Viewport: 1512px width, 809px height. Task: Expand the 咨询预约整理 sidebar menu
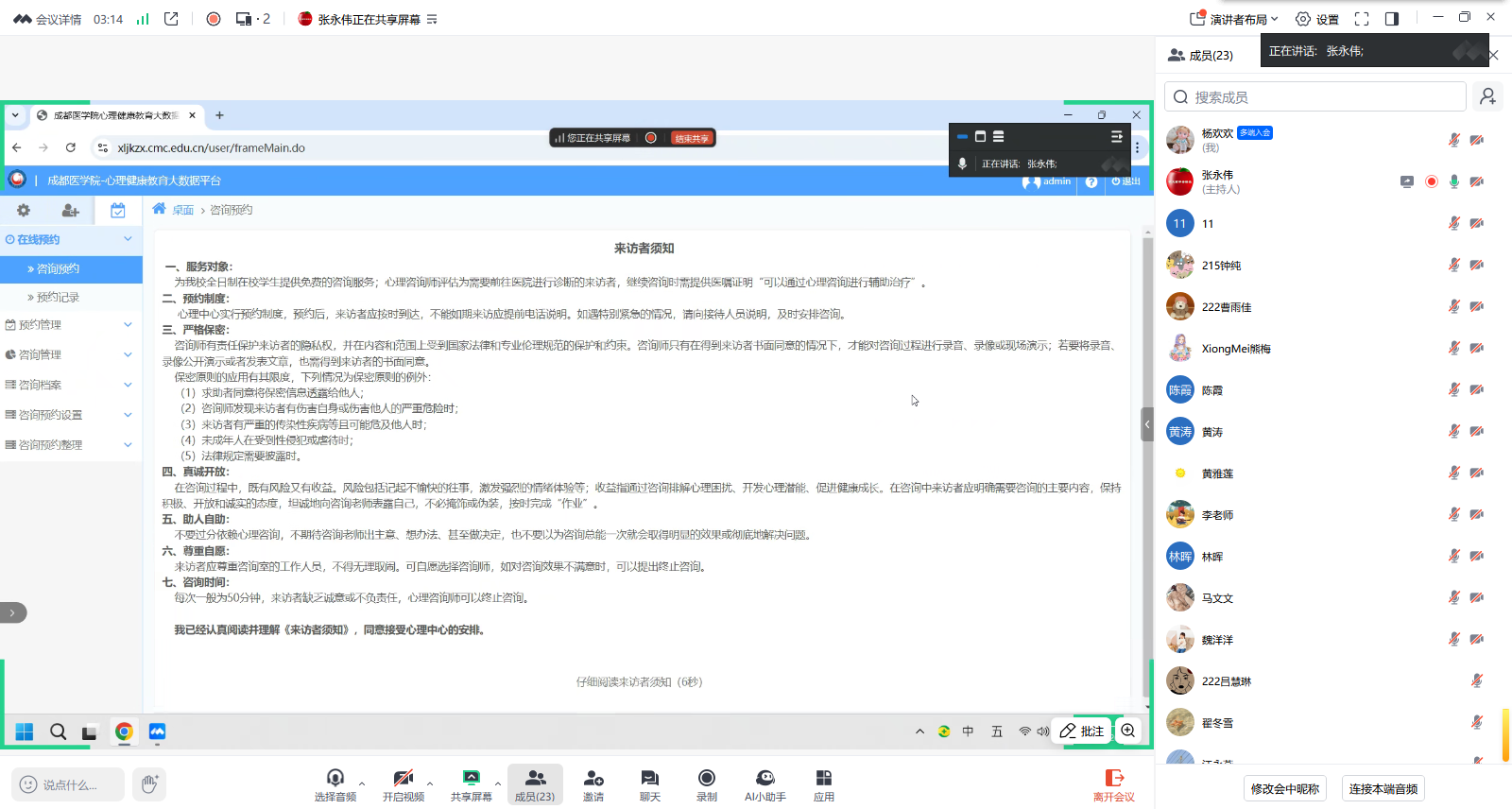click(x=71, y=444)
